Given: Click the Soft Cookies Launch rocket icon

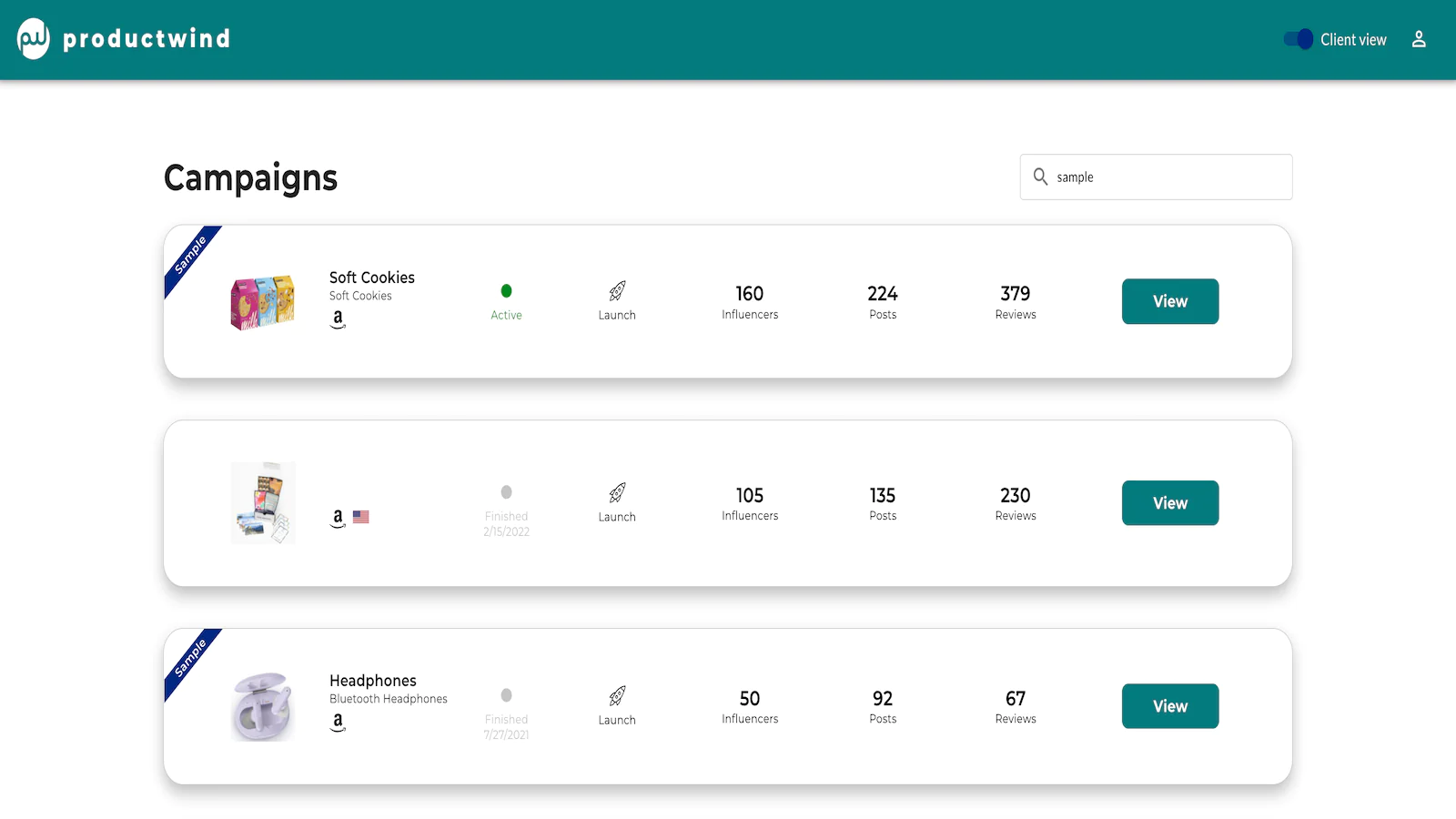Looking at the screenshot, I should [617, 291].
